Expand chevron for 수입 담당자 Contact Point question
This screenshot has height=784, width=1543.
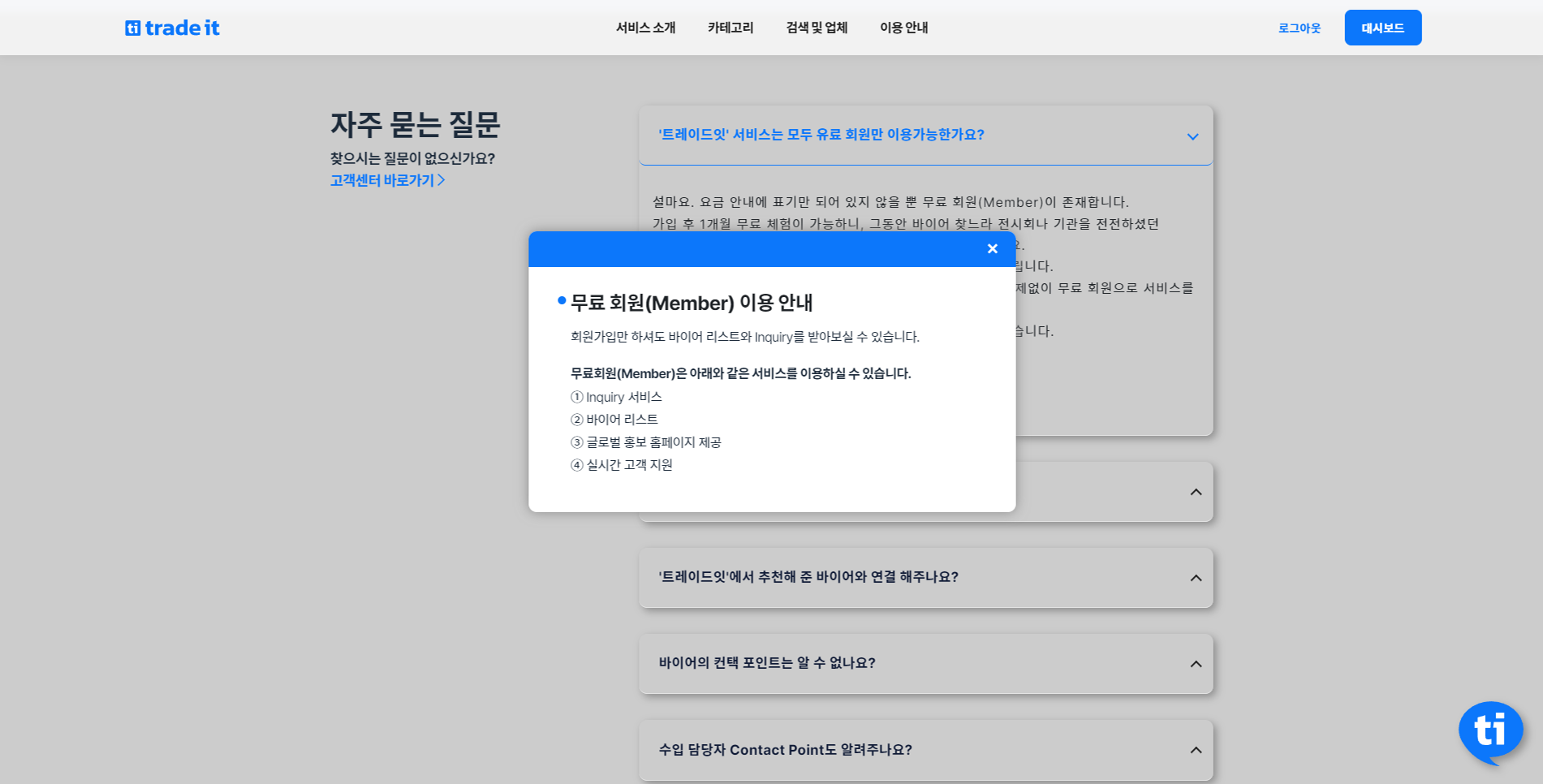coord(1196,750)
